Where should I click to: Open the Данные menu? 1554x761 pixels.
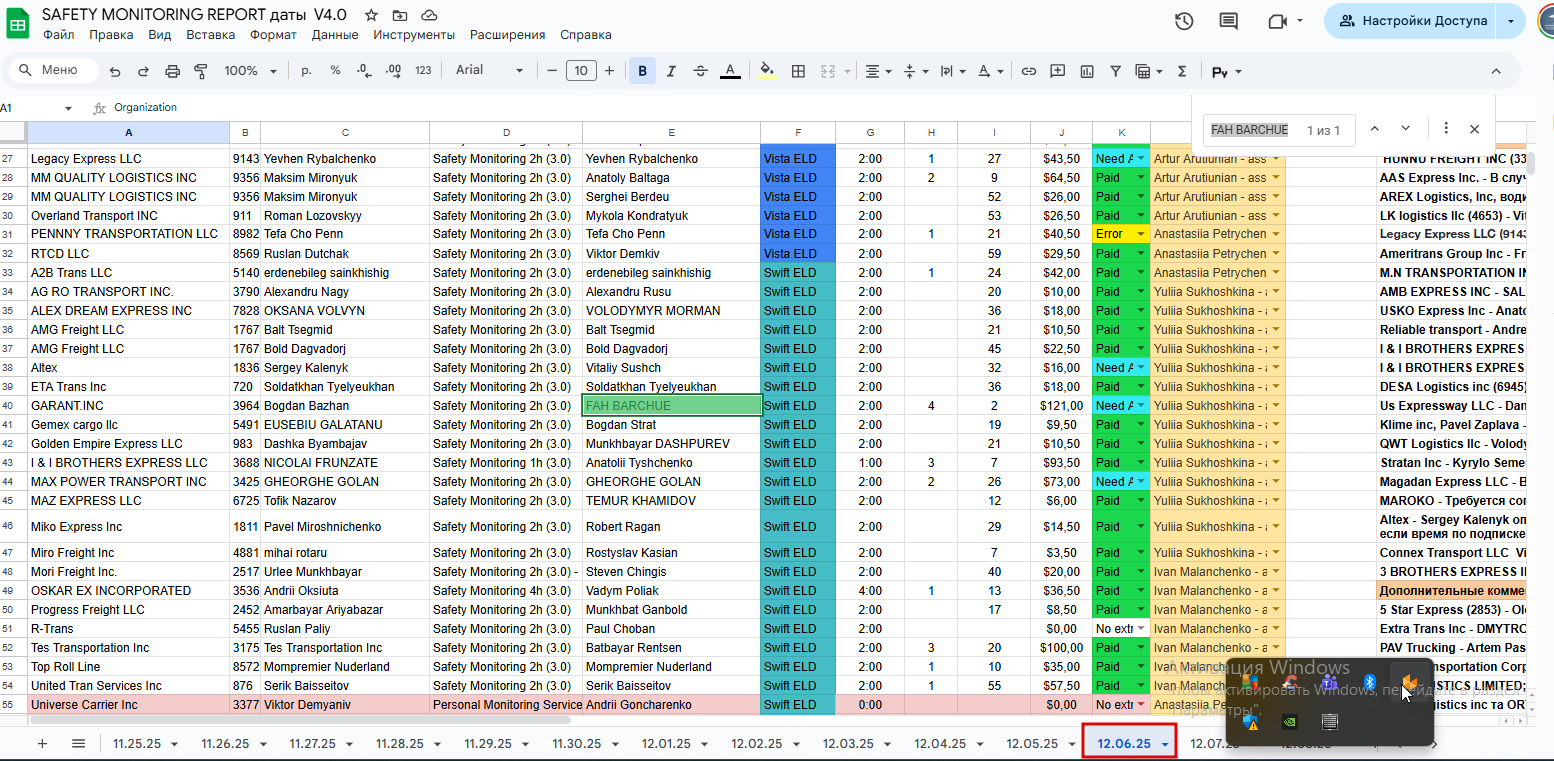tap(335, 34)
